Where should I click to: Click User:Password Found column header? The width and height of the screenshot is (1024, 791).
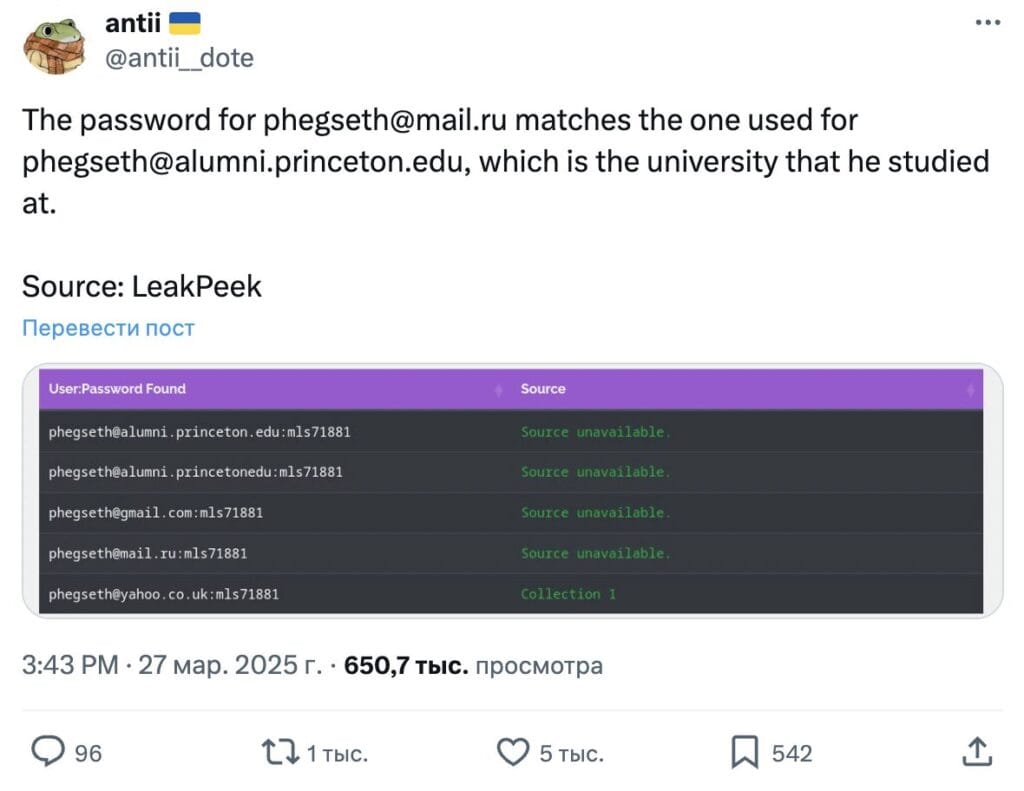pyautogui.click(x=117, y=389)
